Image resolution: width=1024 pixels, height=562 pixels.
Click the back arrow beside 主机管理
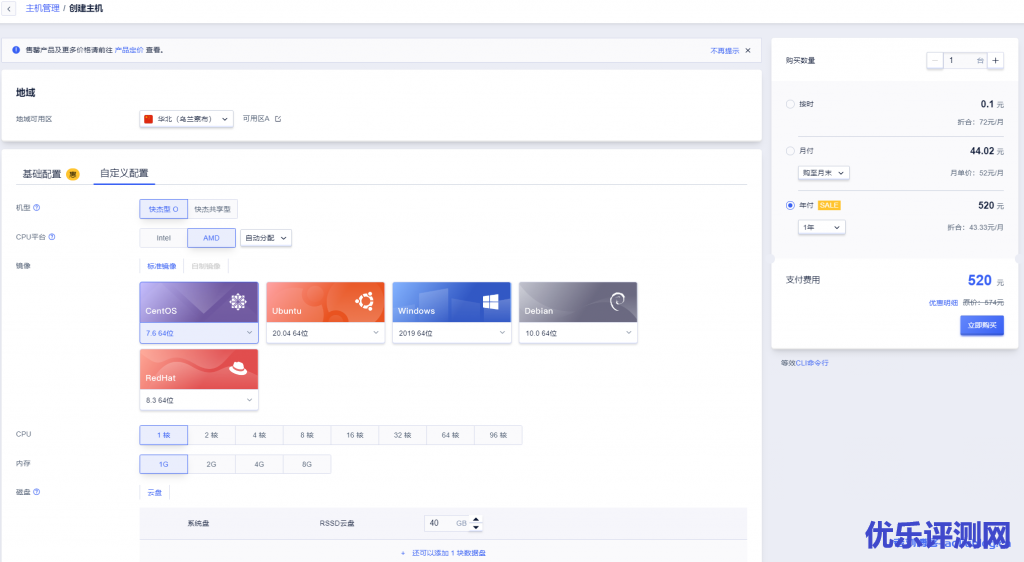coord(10,8)
